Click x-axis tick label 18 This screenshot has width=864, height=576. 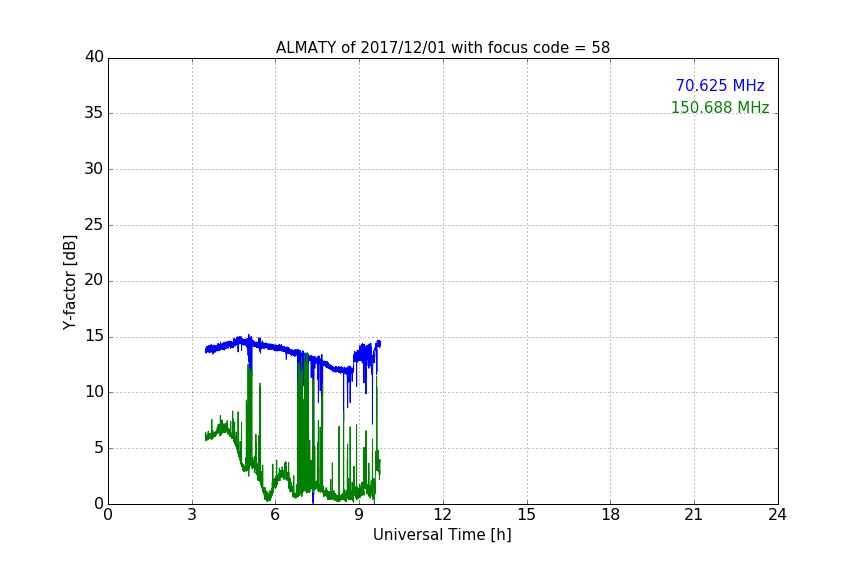[611, 515]
